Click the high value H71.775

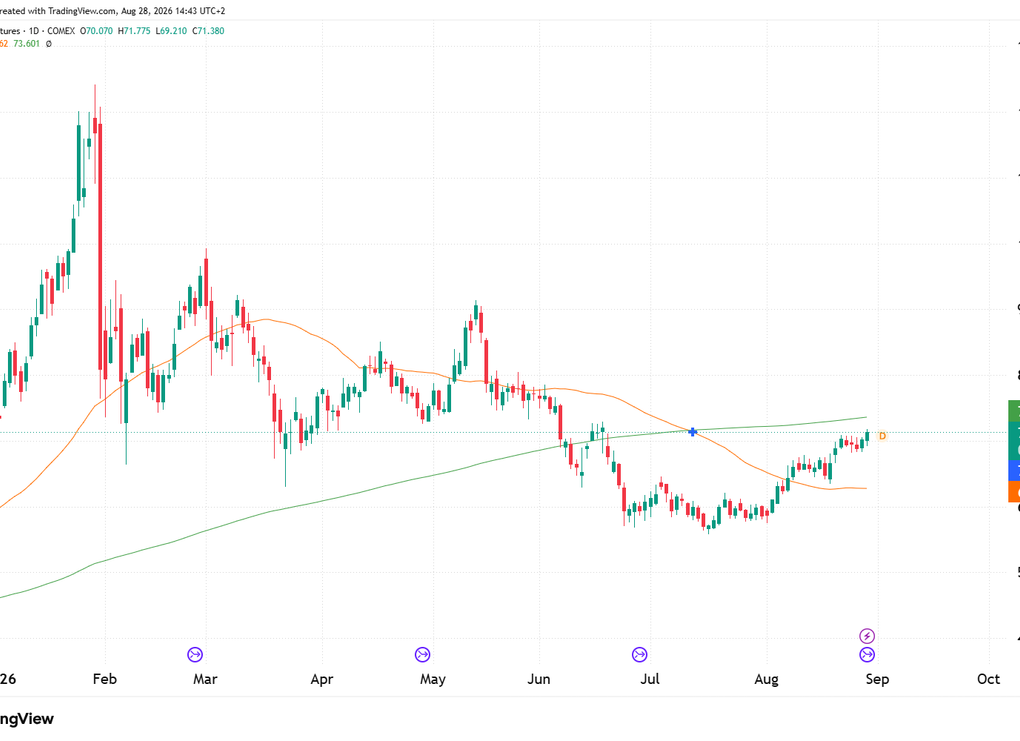pos(134,31)
